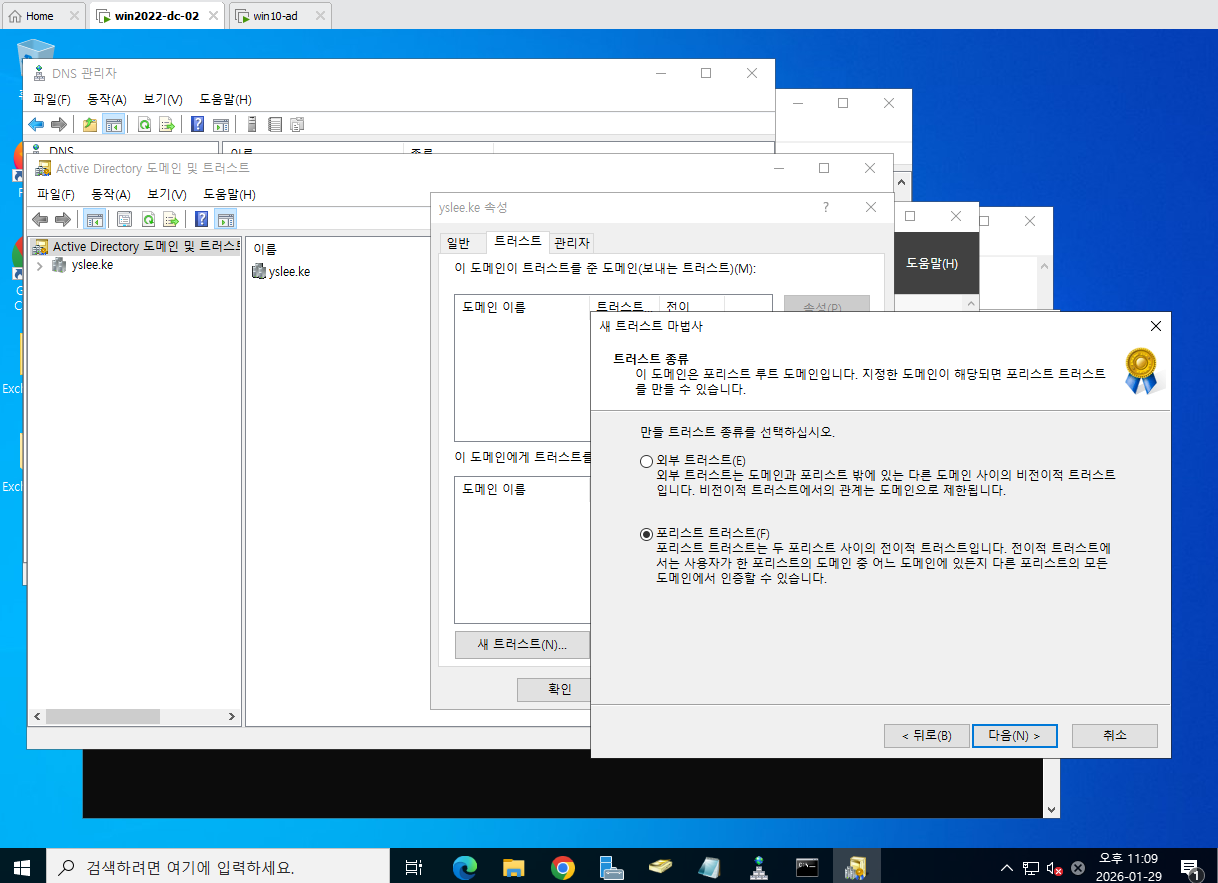Open Google Chrome from the taskbar
The image size is (1218, 883).
tap(562, 867)
